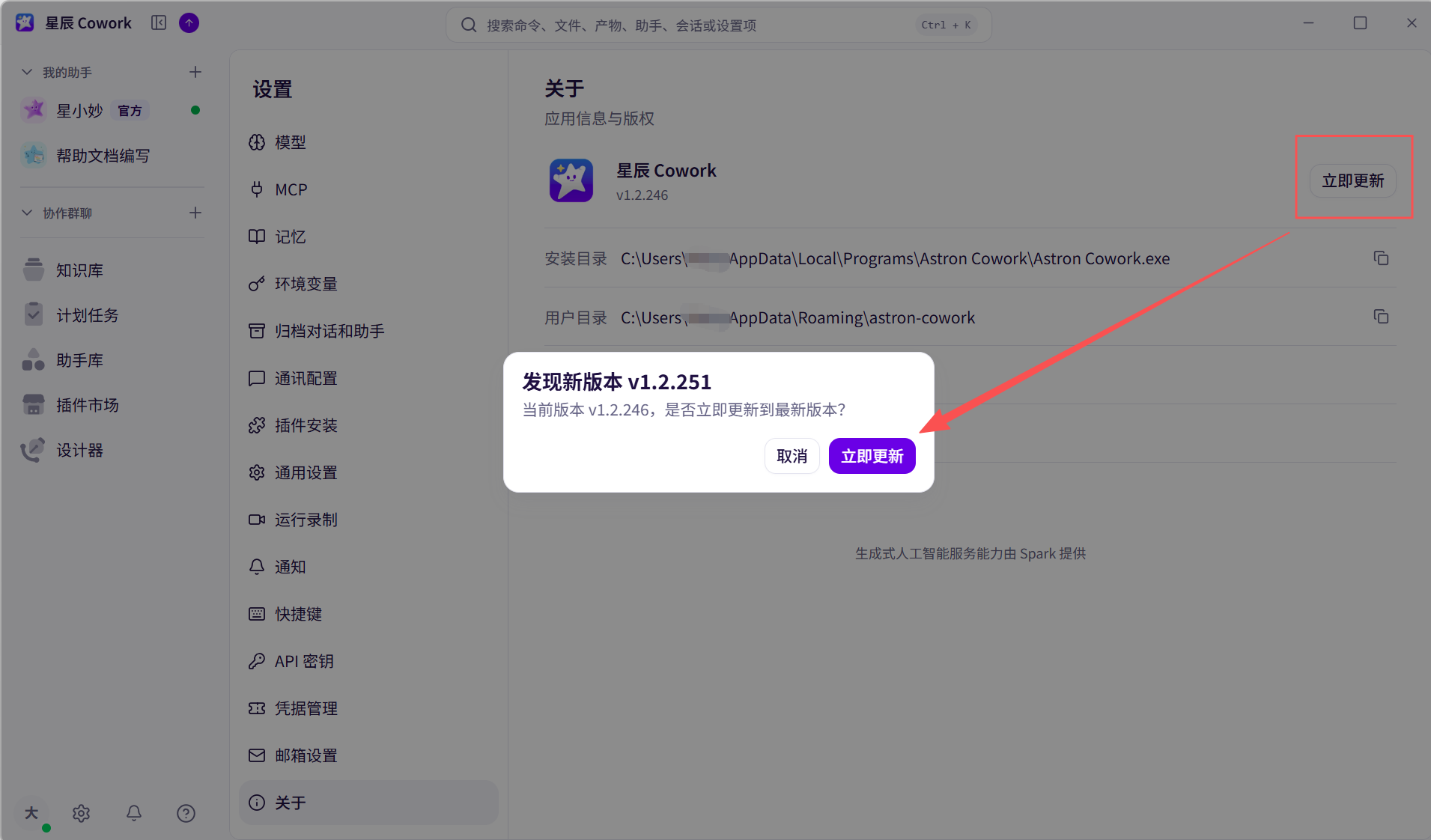
Task: Click the 官方 badge next to 星小妙
Action: tap(130, 111)
